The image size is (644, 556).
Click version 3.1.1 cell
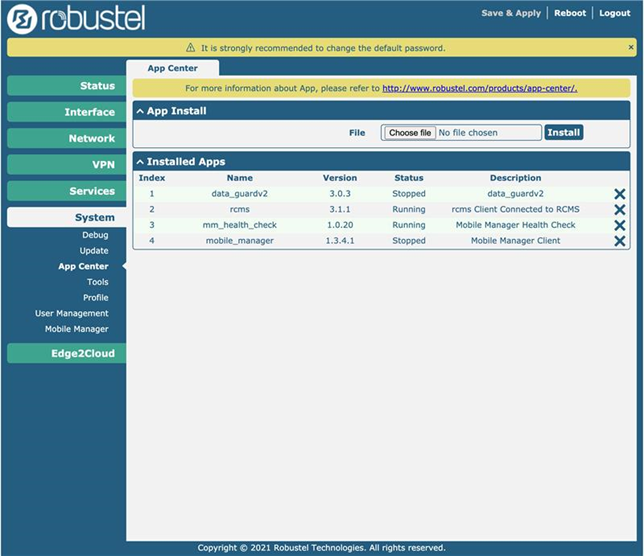pyautogui.click(x=340, y=209)
